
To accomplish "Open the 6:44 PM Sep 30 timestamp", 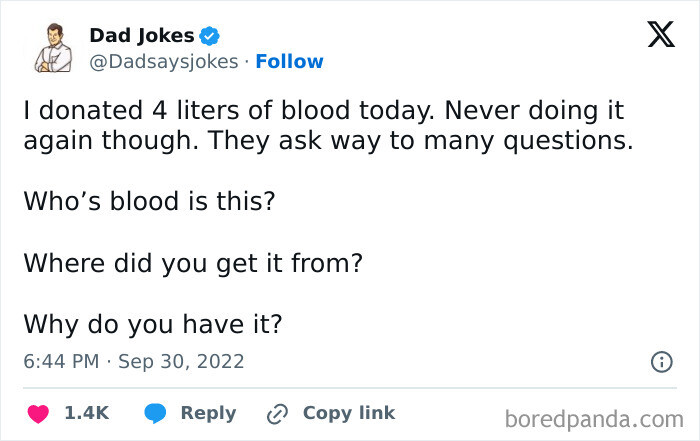I will coord(134,361).
